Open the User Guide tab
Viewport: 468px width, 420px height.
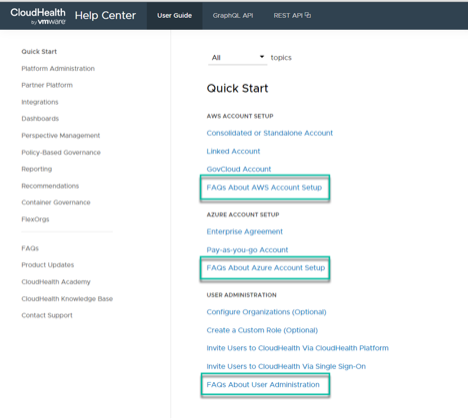pyautogui.click(x=174, y=16)
